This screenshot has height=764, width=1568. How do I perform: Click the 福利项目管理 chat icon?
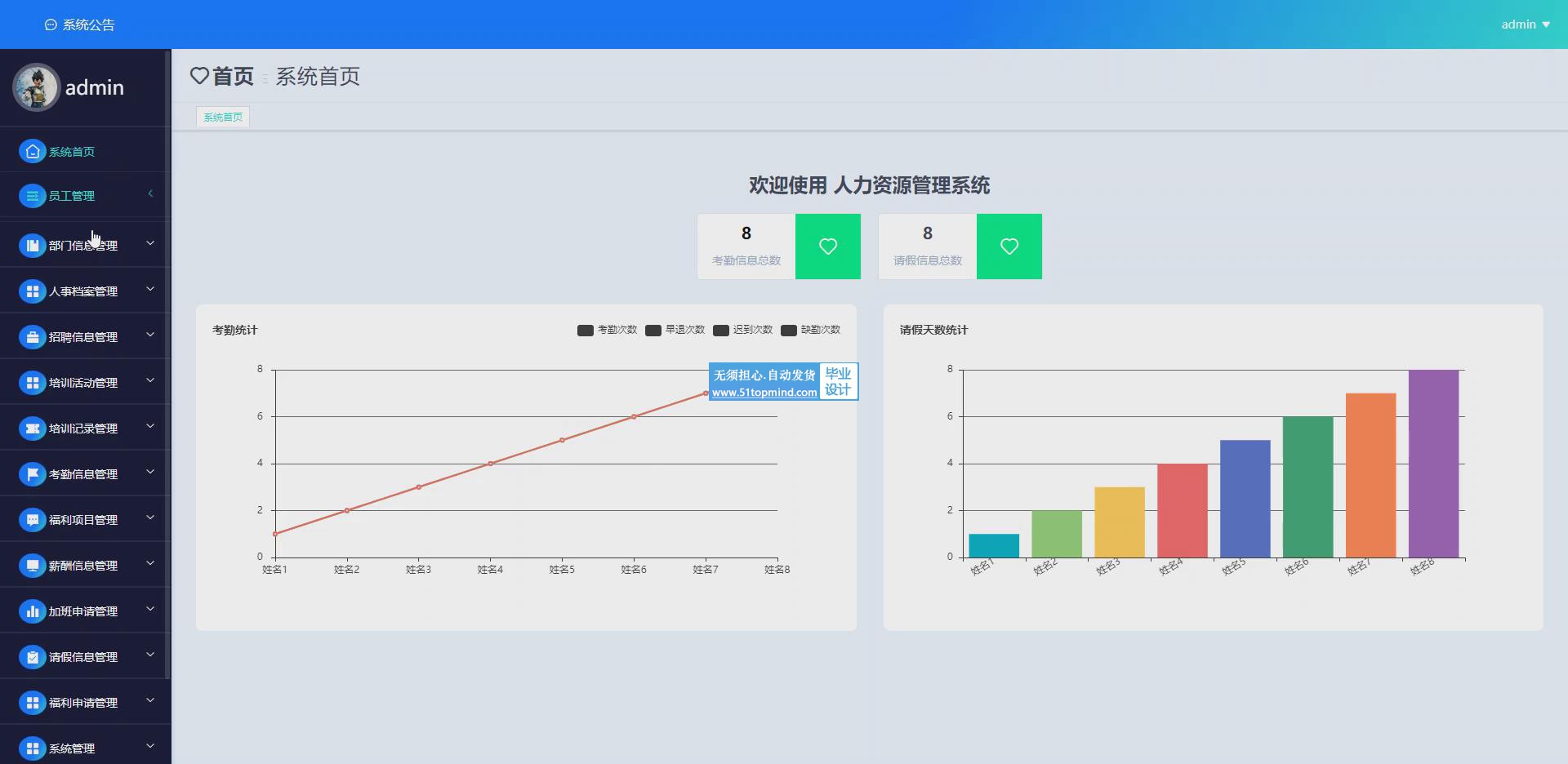[x=32, y=519]
